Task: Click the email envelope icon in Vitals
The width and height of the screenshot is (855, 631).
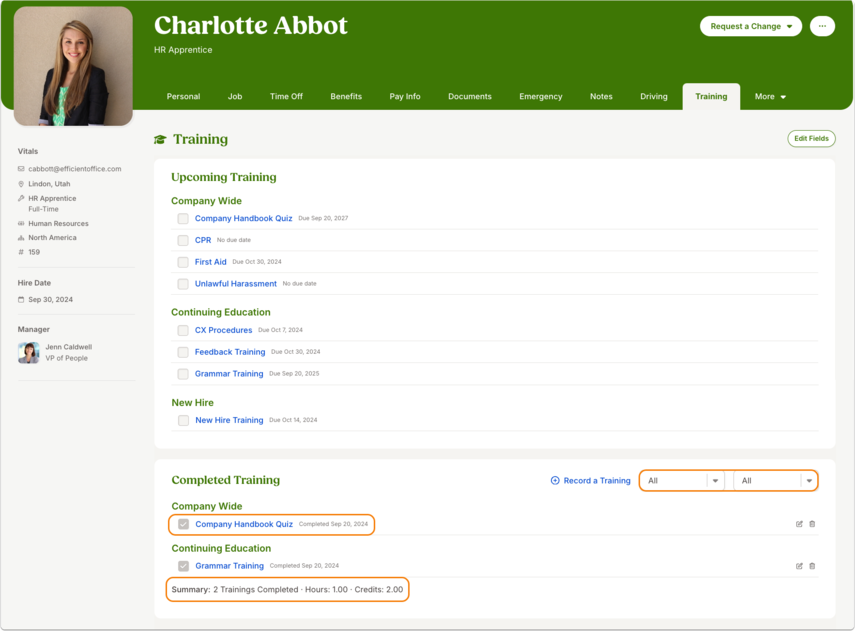Action: point(21,169)
